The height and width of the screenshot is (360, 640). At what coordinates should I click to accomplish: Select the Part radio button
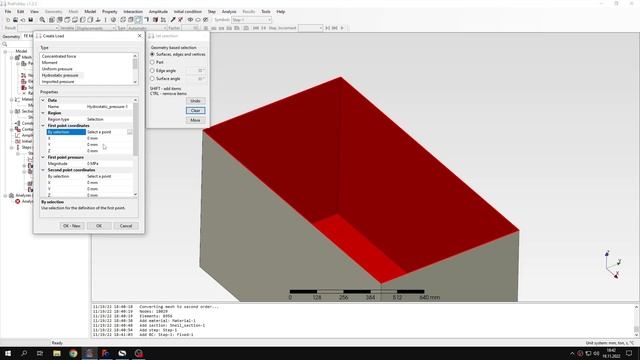[x=152, y=62]
